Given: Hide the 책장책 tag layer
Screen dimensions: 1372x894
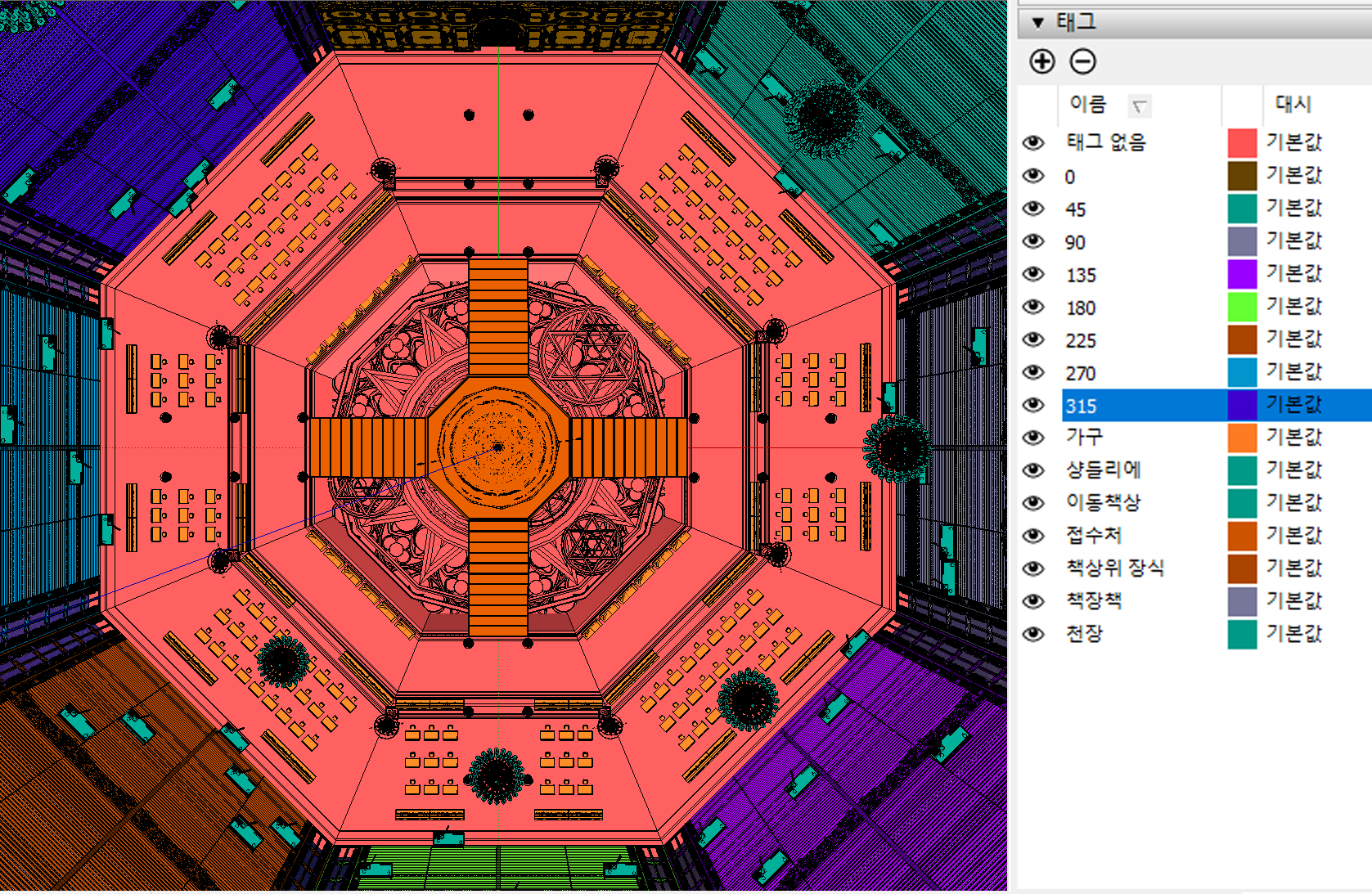Looking at the screenshot, I should point(1033,601).
